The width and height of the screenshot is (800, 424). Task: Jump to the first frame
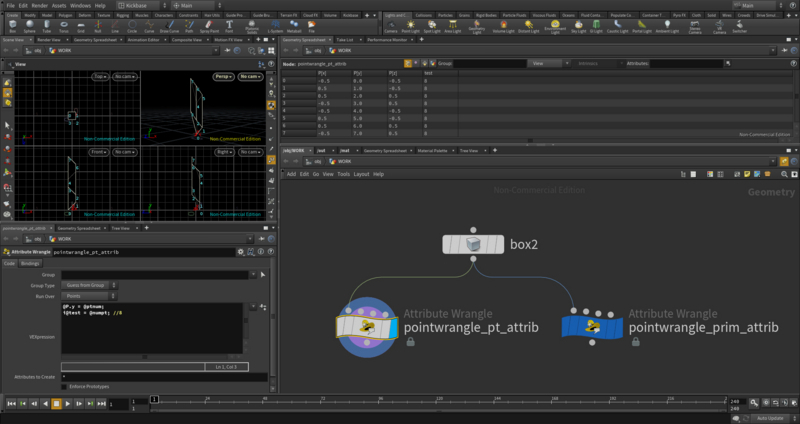tap(11, 404)
